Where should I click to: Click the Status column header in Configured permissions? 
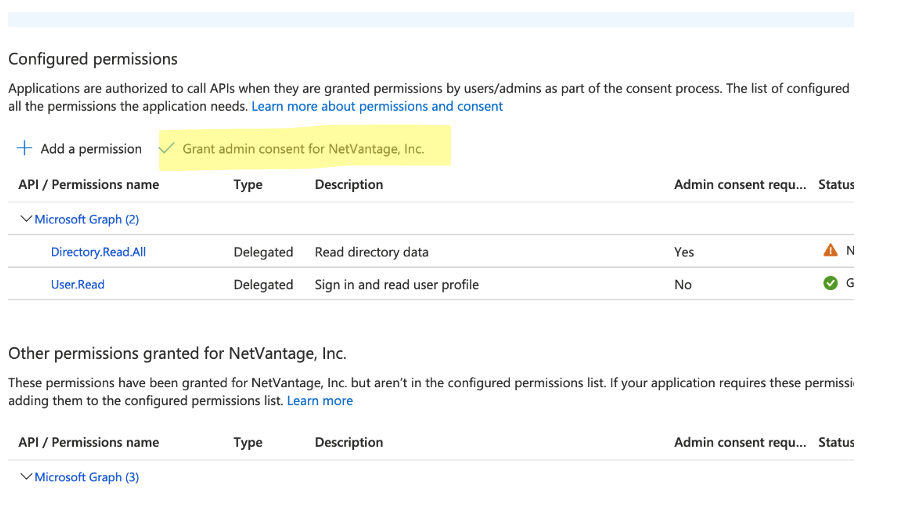[836, 184]
